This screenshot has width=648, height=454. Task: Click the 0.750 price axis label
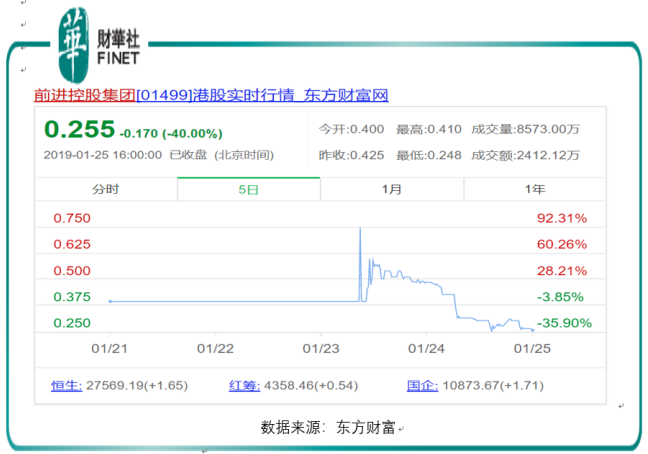tap(72, 218)
